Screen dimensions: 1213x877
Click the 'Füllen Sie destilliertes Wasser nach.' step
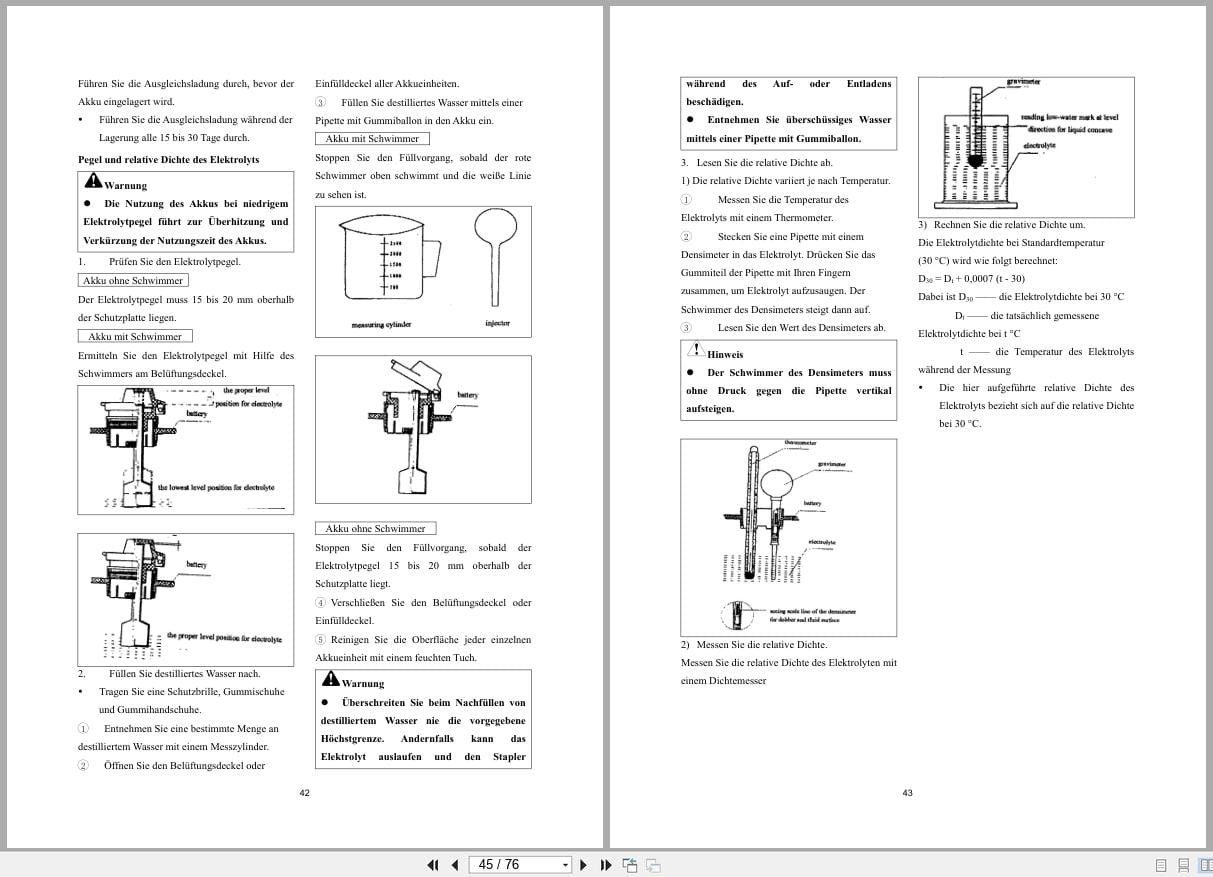(184, 674)
